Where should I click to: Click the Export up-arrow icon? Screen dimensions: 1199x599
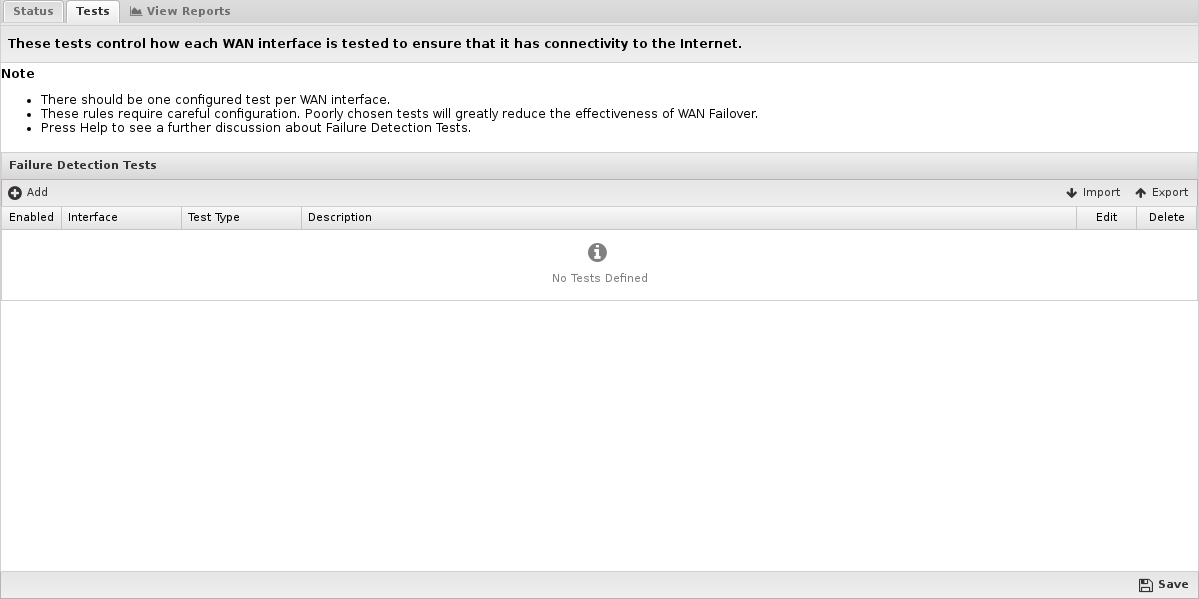point(1140,193)
